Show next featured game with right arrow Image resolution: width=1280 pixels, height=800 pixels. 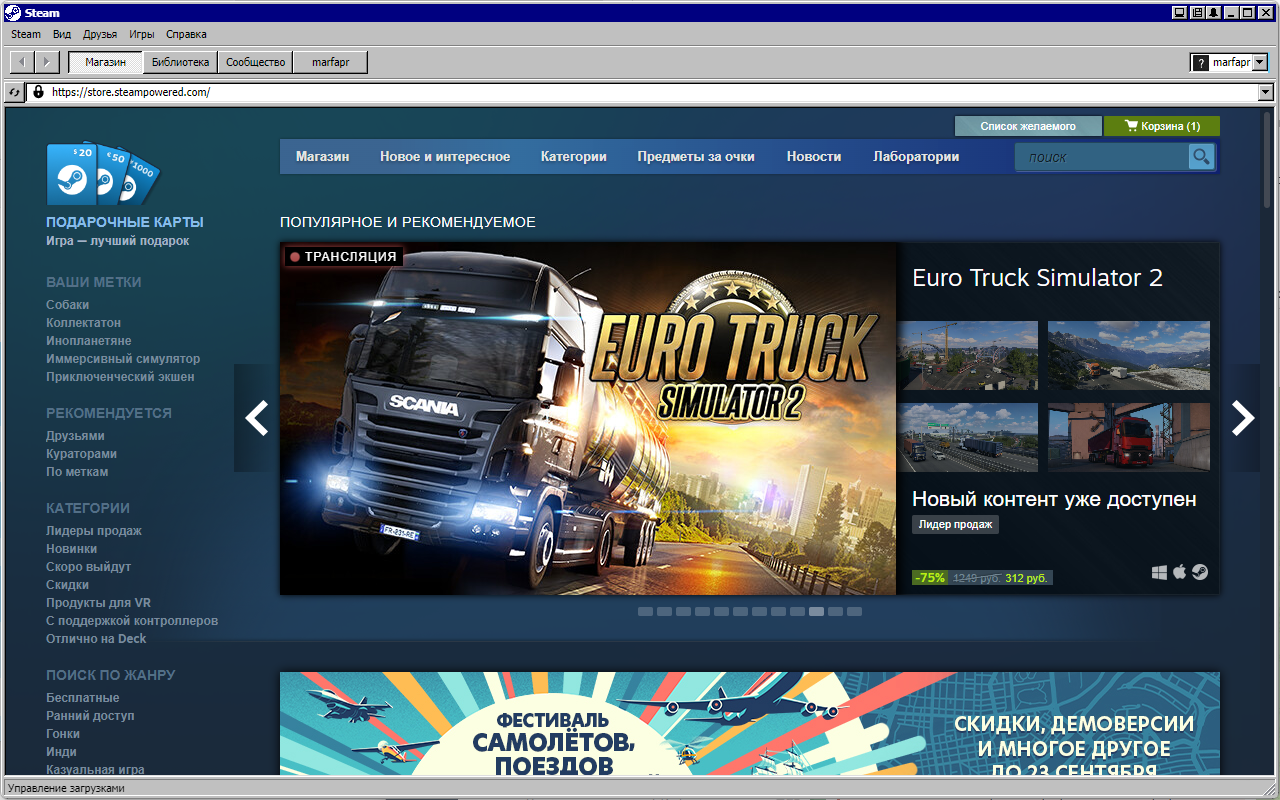point(1242,418)
